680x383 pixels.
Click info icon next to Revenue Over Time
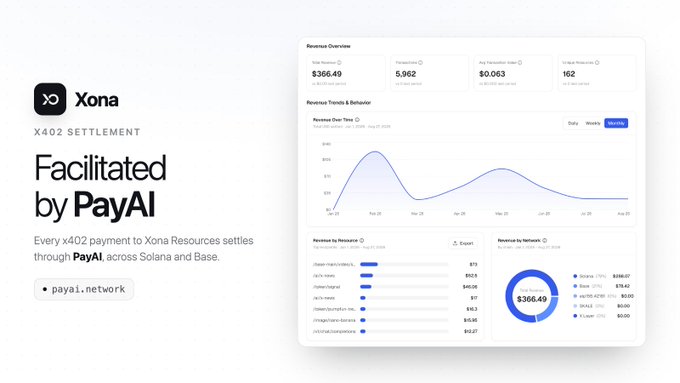tap(357, 120)
